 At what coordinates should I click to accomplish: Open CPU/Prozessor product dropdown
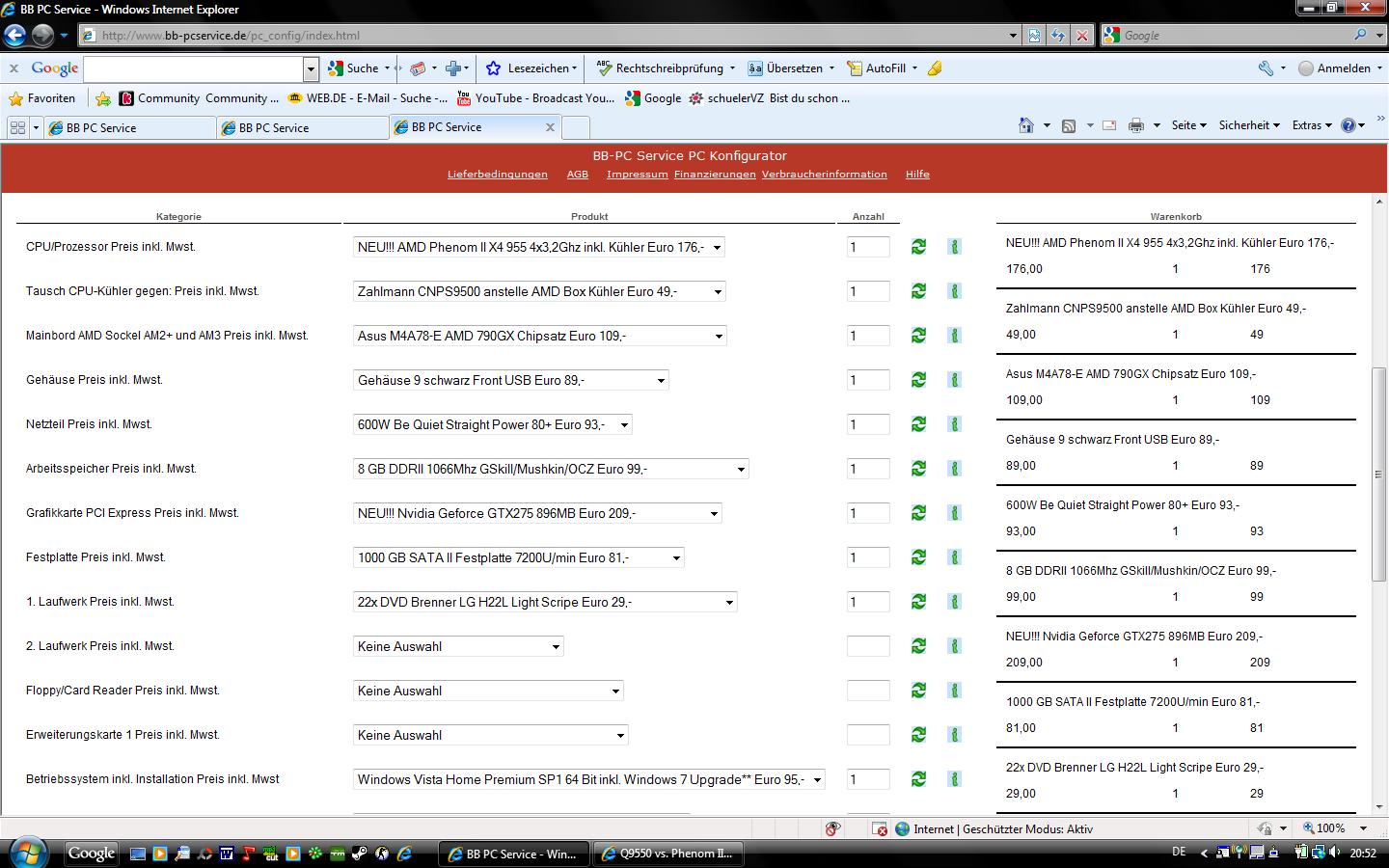539,247
